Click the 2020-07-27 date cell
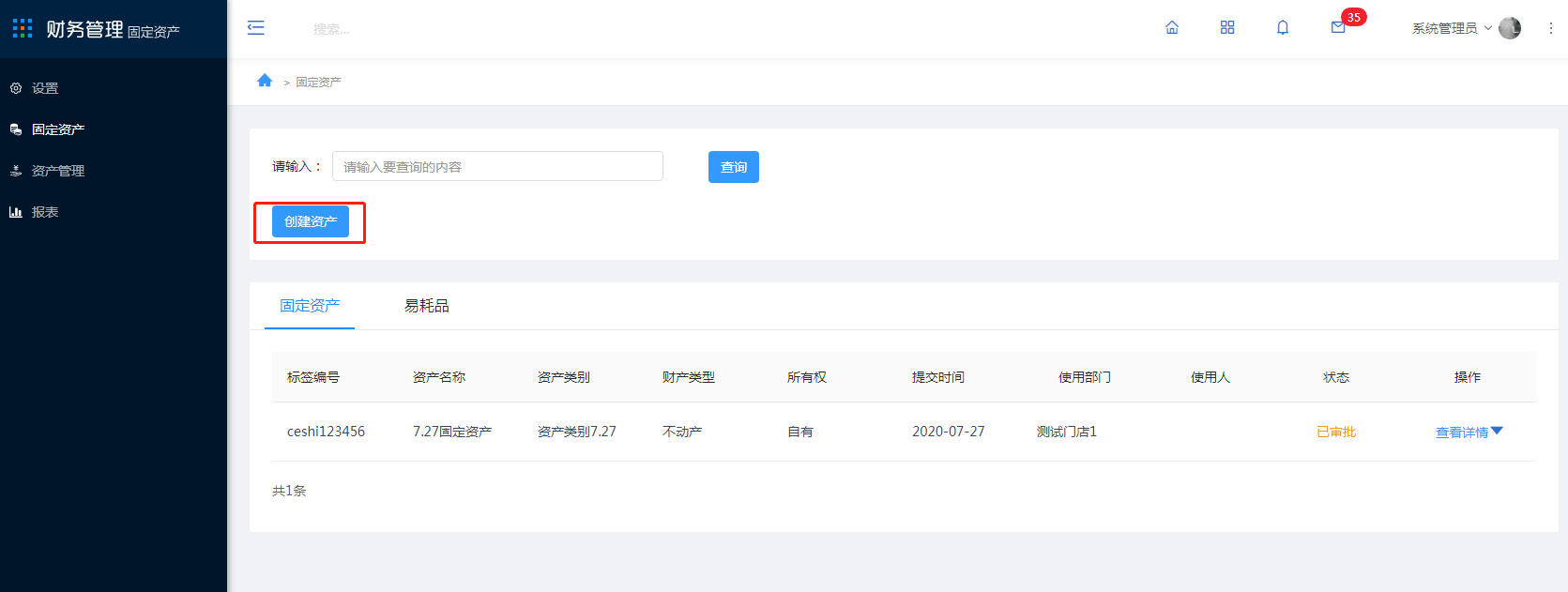This screenshot has width=1568, height=592. pyautogui.click(x=949, y=432)
